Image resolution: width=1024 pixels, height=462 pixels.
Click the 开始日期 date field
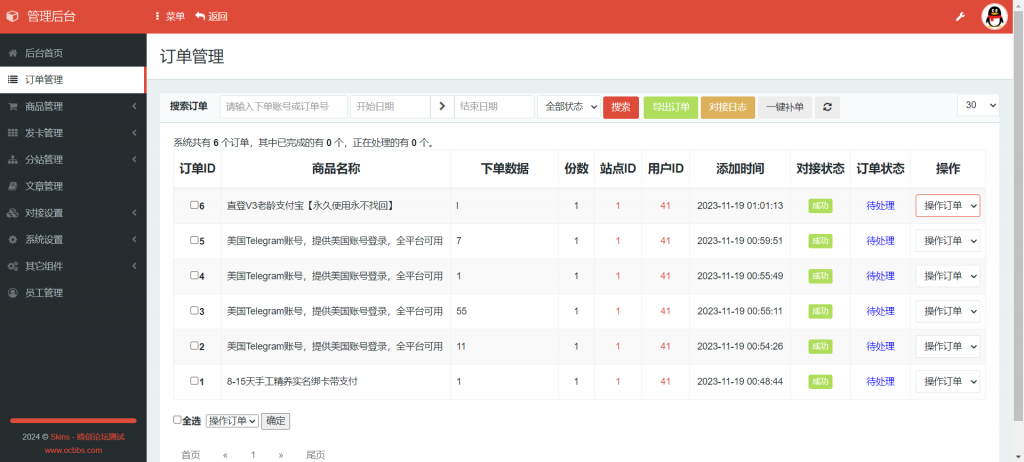390,107
